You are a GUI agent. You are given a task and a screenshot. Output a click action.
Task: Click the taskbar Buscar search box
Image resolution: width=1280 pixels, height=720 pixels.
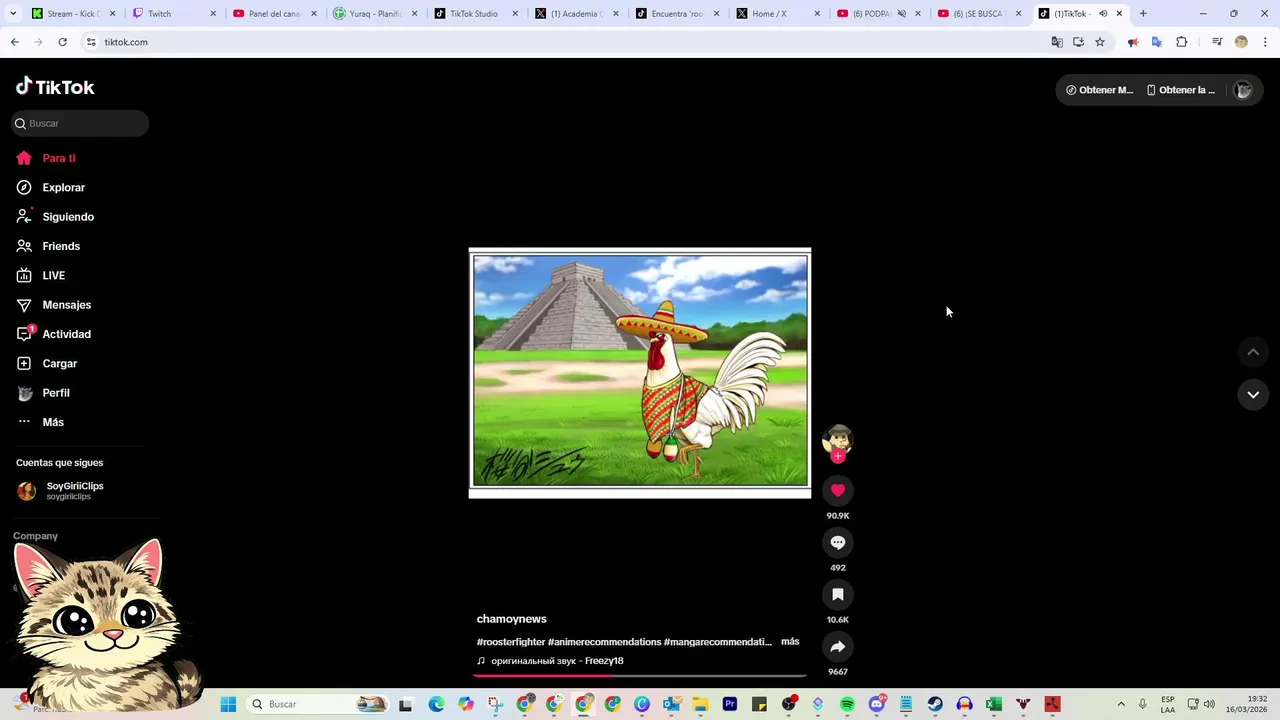(x=318, y=704)
